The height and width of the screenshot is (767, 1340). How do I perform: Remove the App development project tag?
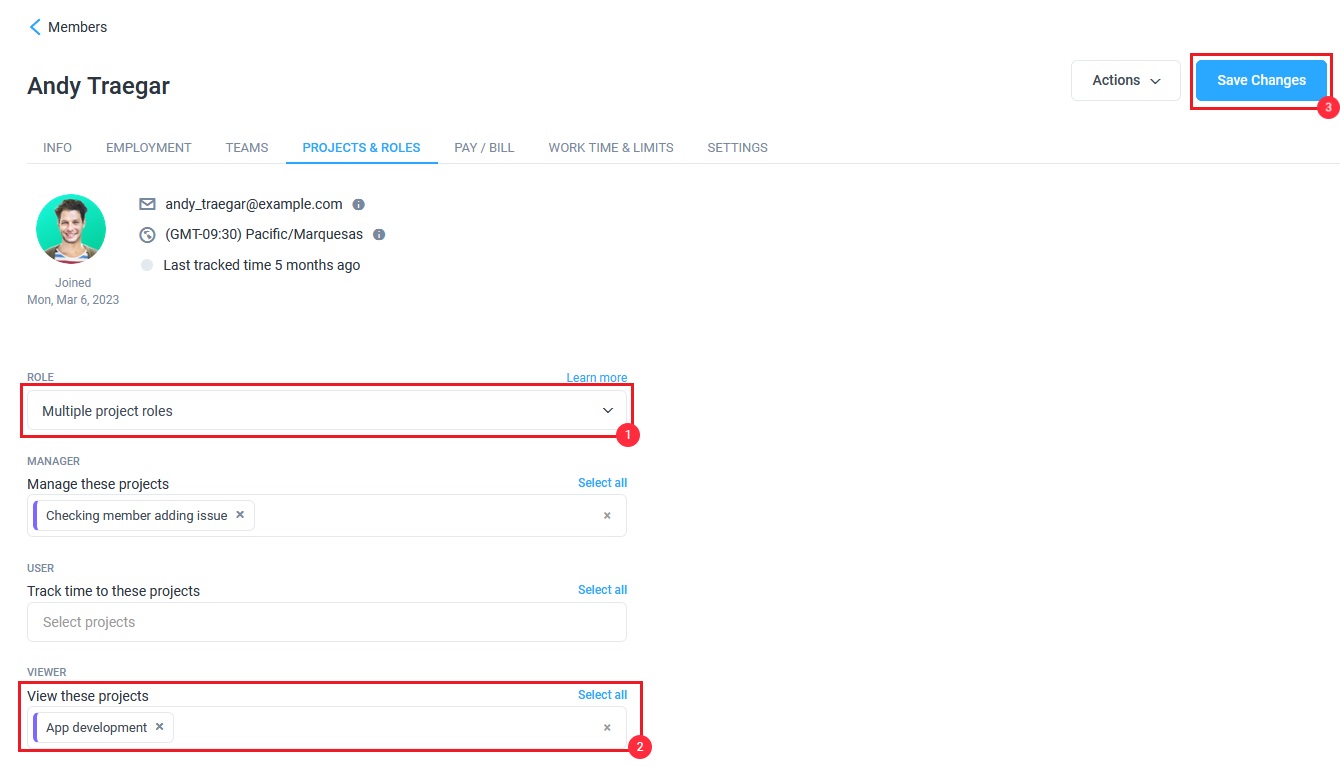click(159, 728)
